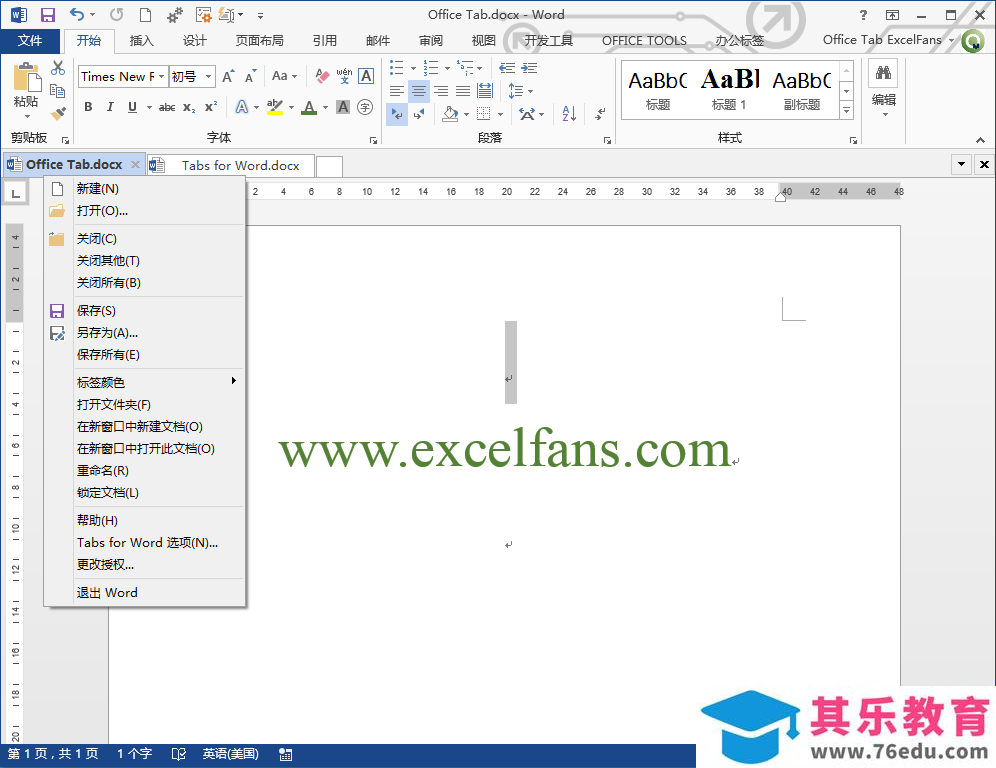The height and width of the screenshot is (768, 996).
Task: Apply character border icon
Action: coord(366,76)
